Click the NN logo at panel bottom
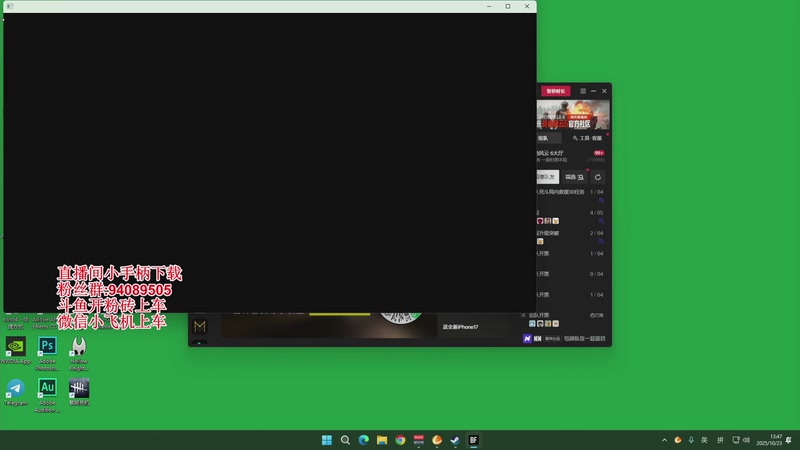The image size is (800, 450). [x=532, y=338]
